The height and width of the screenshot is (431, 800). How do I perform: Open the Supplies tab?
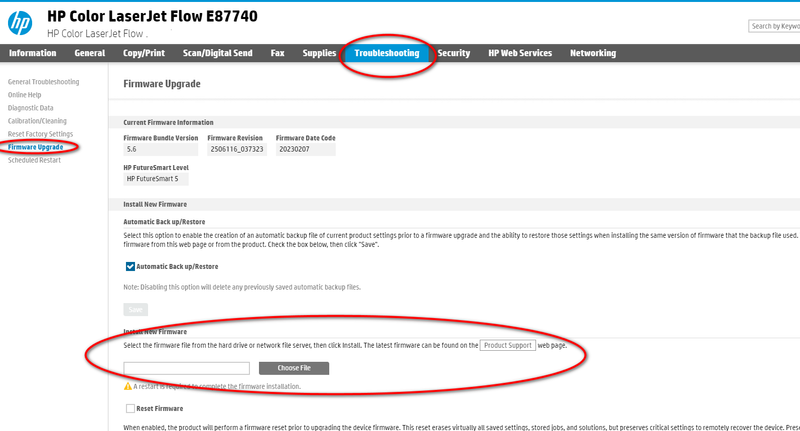pos(319,53)
